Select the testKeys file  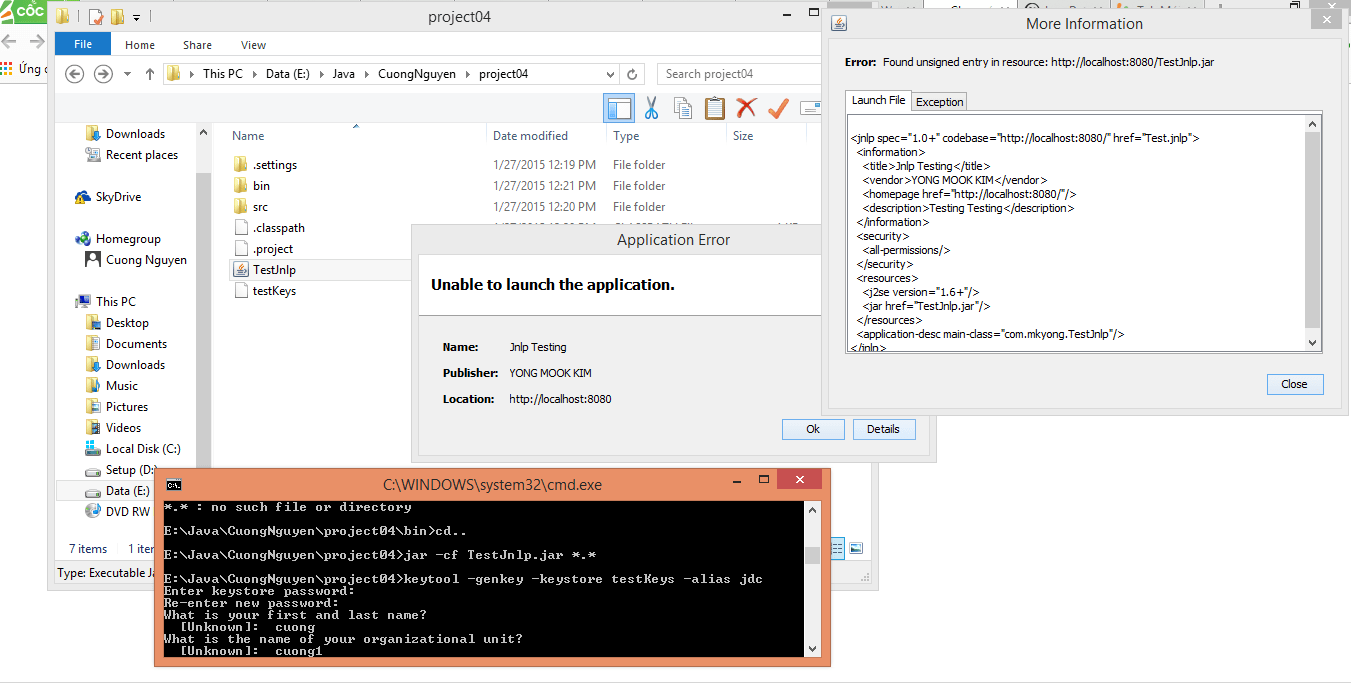(274, 291)
